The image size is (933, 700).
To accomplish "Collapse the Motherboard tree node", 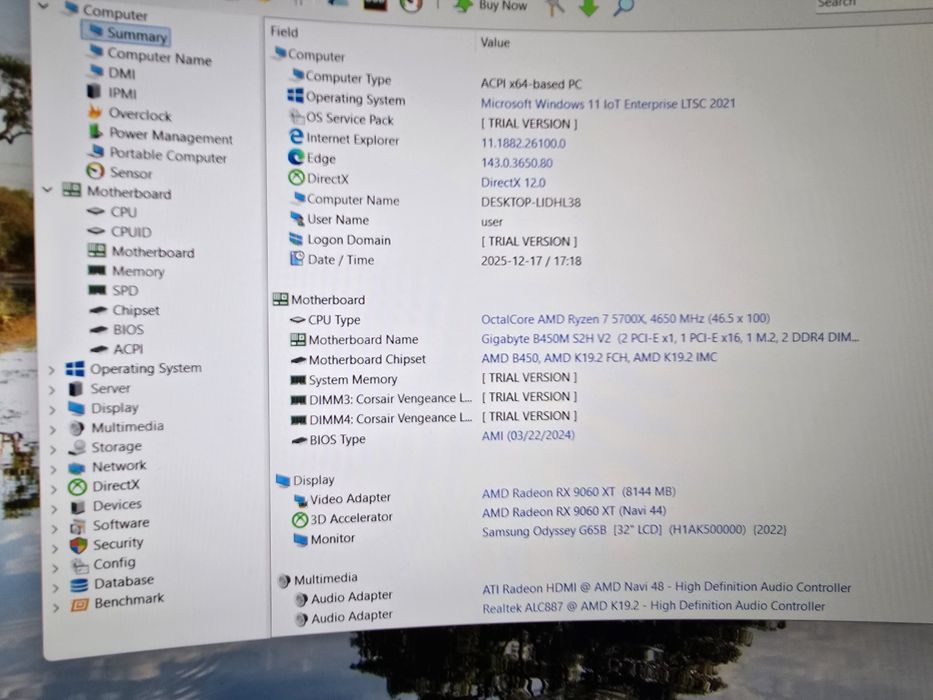I will coord(48,190).
